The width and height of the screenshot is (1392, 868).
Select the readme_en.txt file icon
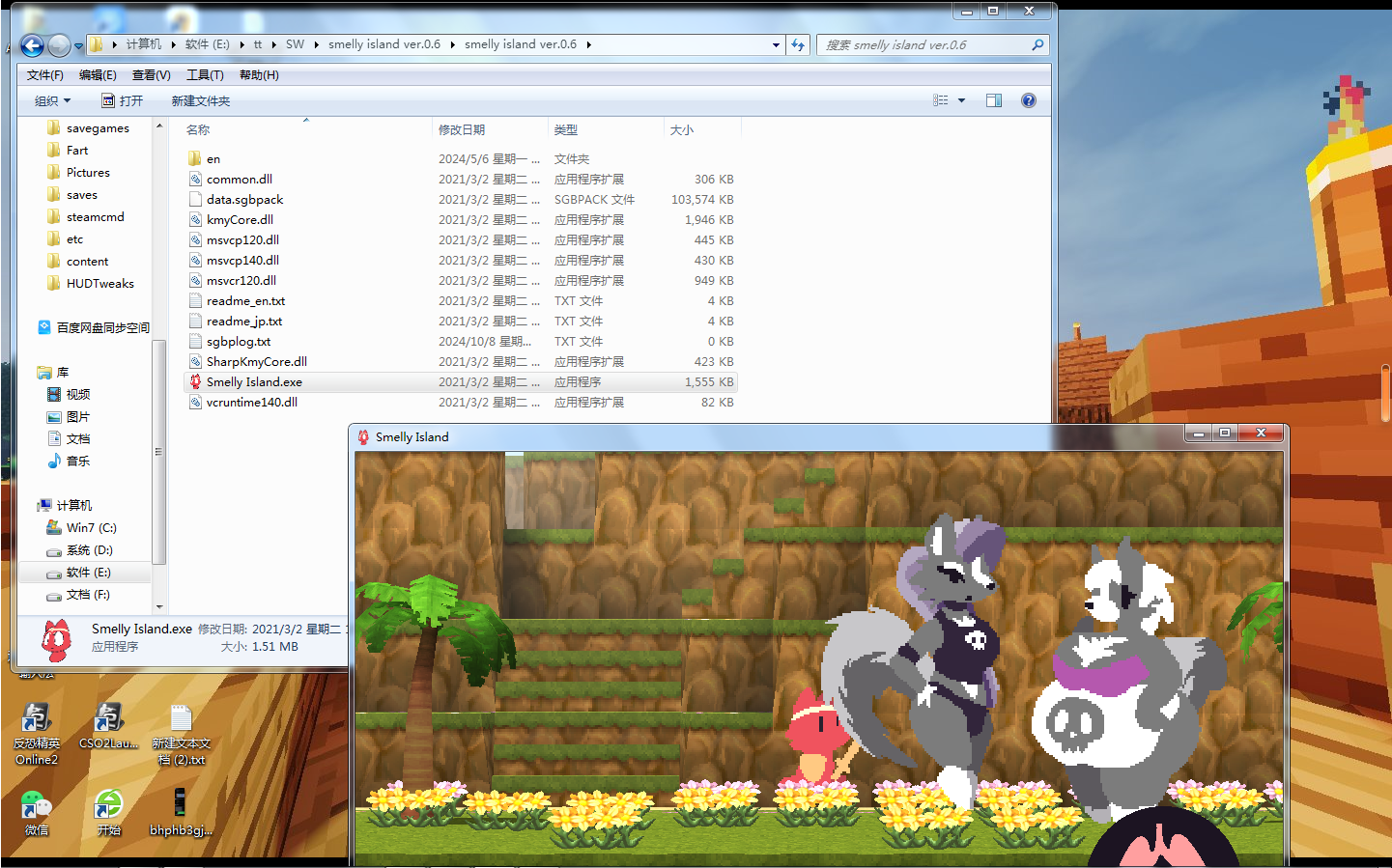point(195,300)
